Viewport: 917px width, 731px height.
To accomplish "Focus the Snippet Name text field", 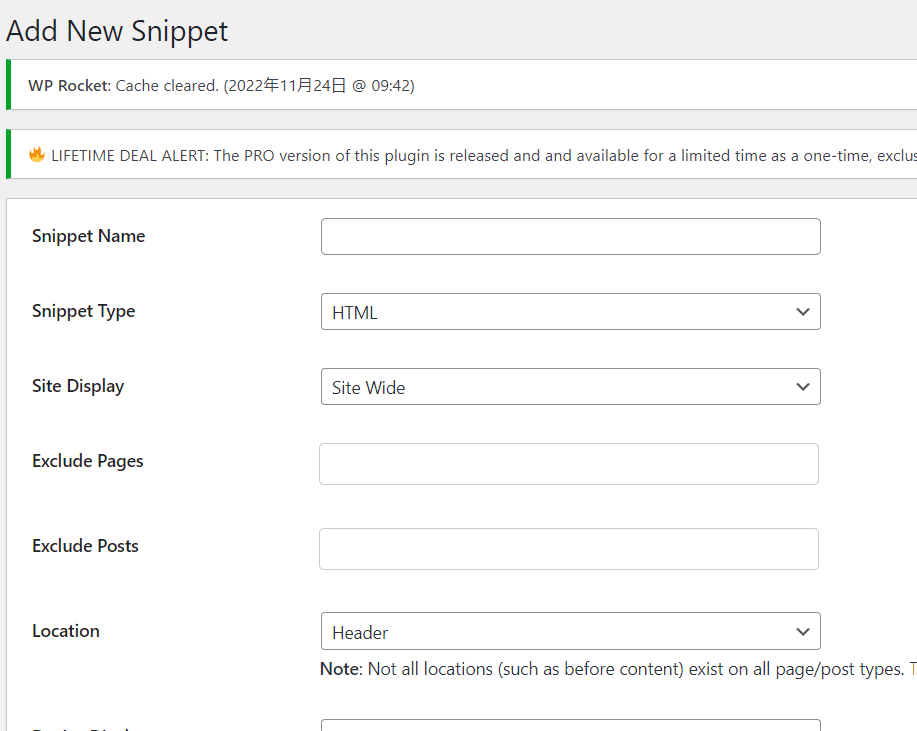I will [x=570, y=237].
